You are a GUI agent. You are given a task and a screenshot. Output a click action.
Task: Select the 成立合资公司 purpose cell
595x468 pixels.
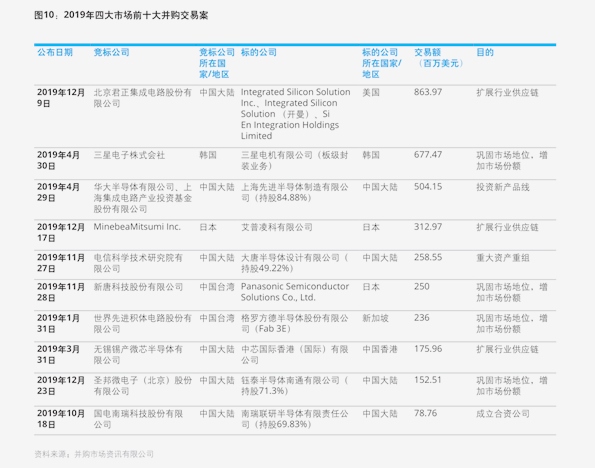click(503, 414)
